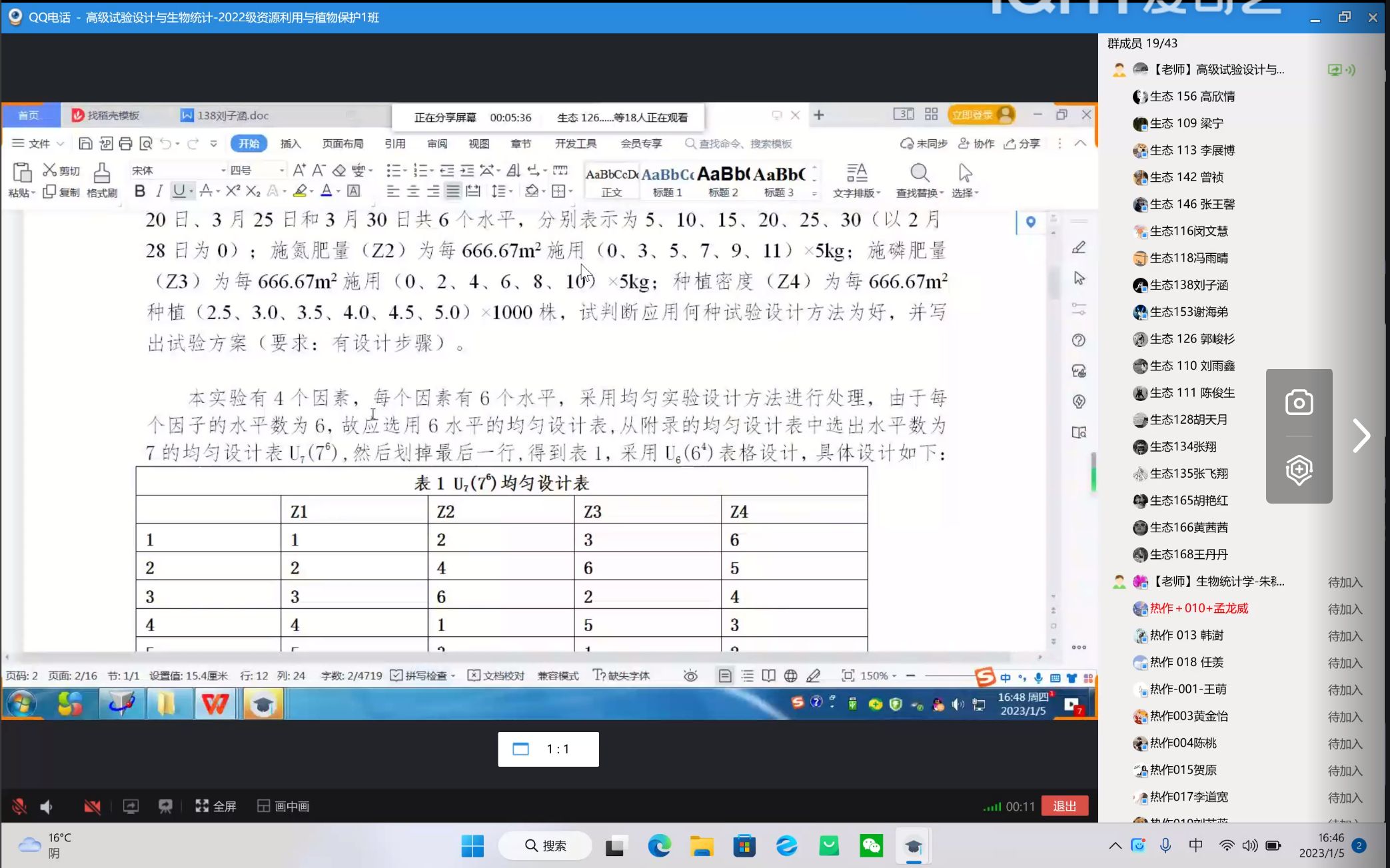Select the ink annotation pen in status bar
The height and width of the screenshot is (868, 1390).
point(813,675)
